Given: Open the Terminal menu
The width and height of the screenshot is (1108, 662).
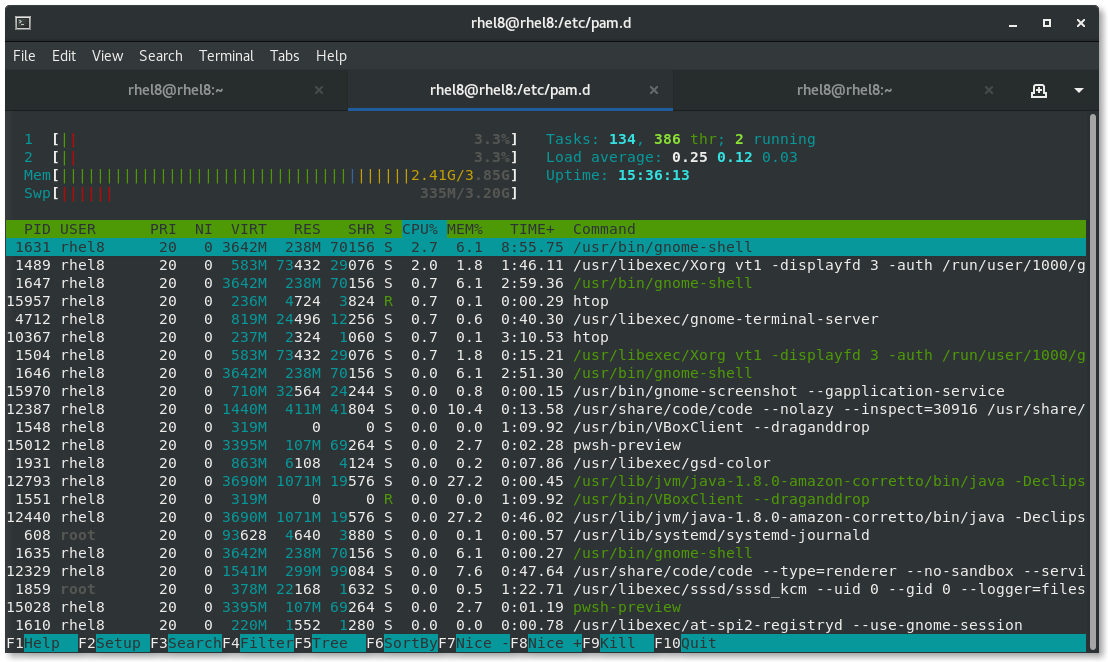Looking at the screenshot, I should point(226,56).
